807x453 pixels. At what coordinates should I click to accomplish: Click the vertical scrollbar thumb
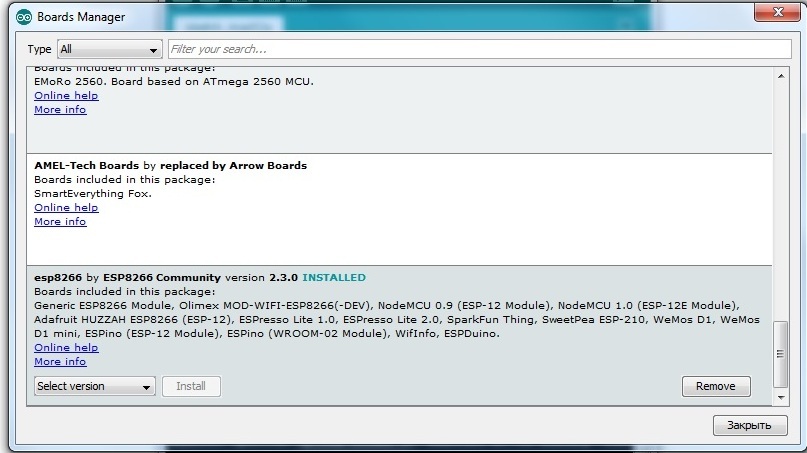pyautogui.click(x=781, y=354)
